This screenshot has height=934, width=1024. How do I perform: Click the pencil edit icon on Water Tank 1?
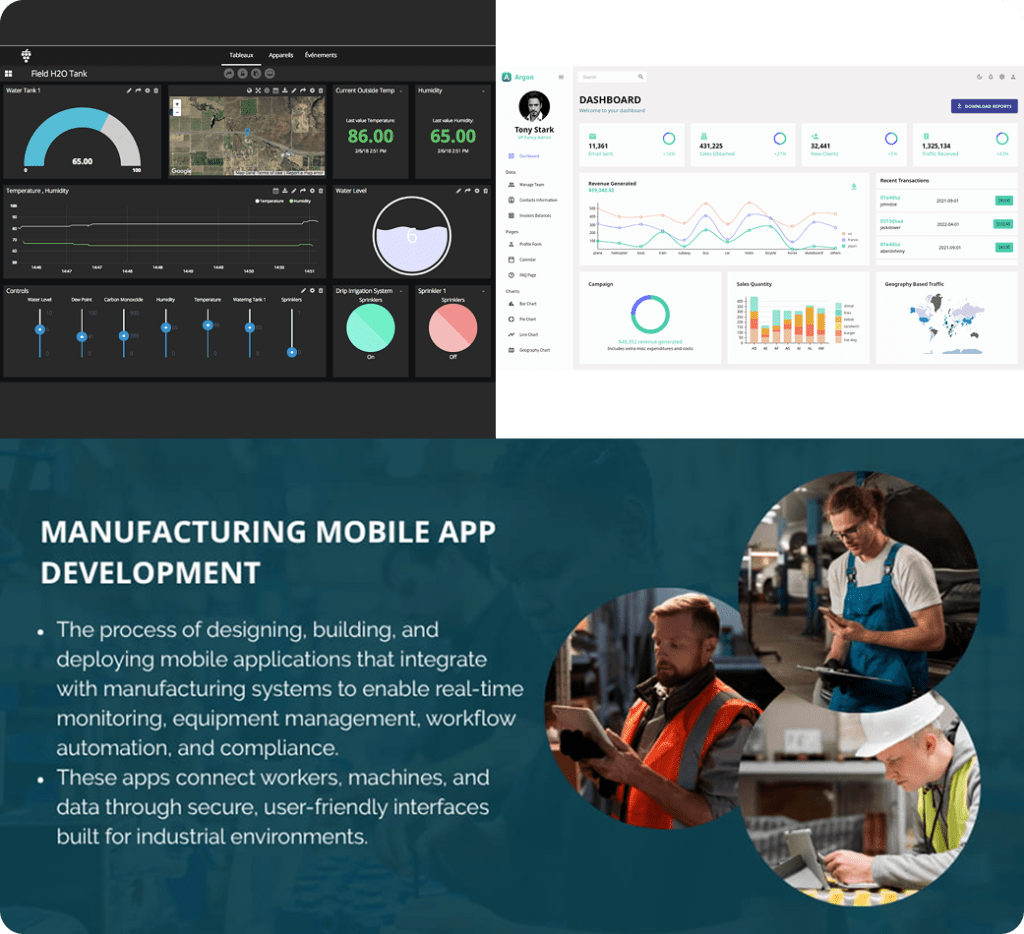click(128, 90)
